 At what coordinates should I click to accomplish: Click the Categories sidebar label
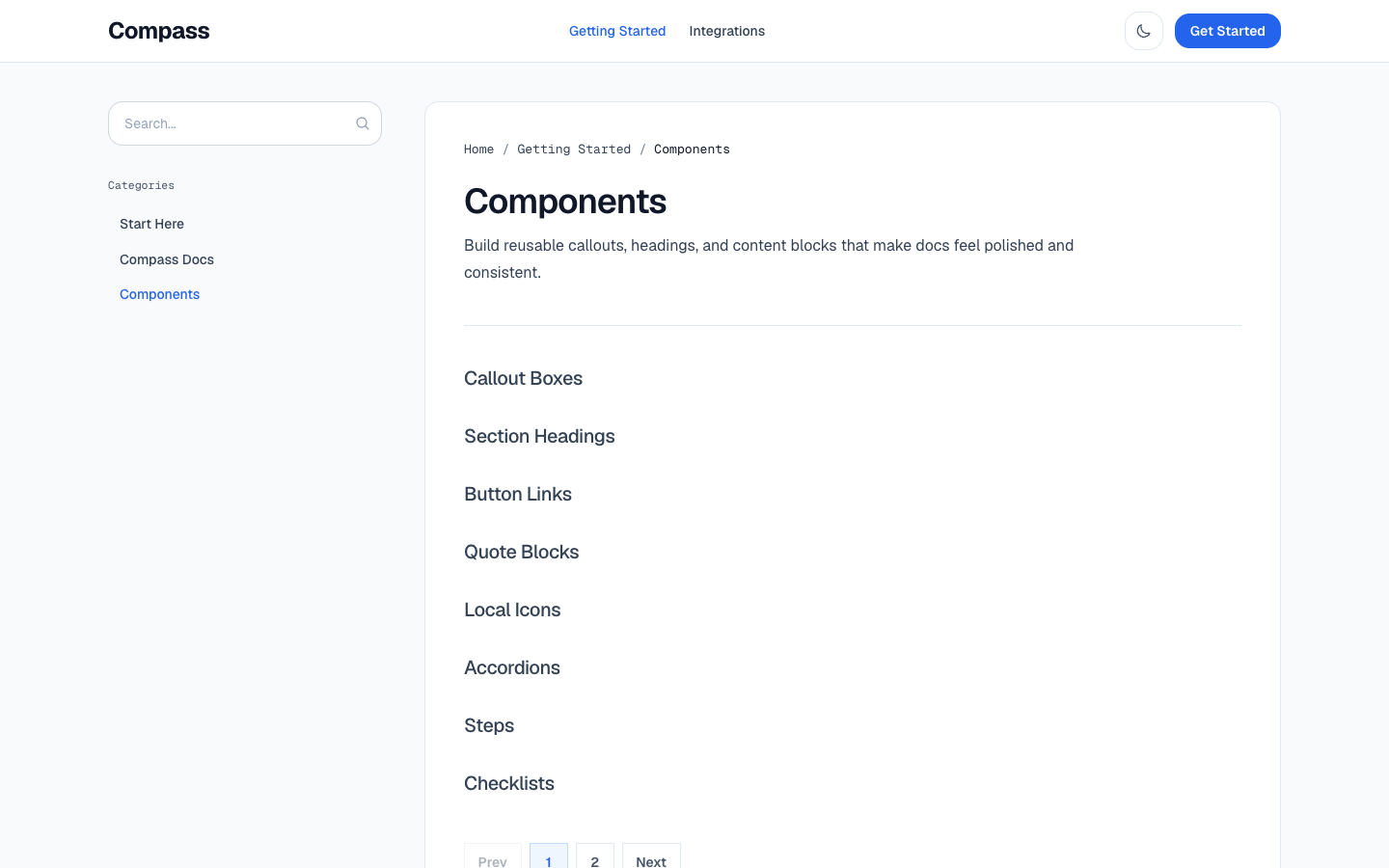click(x=141, y=185)
